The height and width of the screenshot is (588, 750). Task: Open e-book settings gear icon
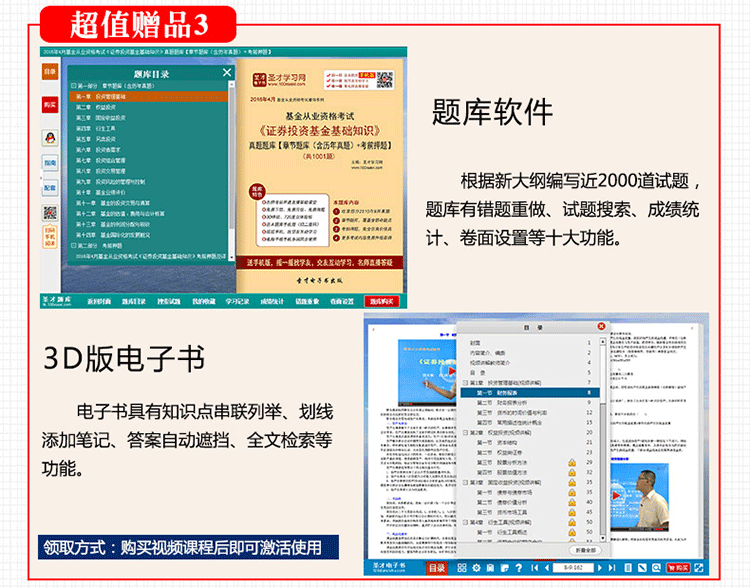pyautogui.click(x=476, y=568)
